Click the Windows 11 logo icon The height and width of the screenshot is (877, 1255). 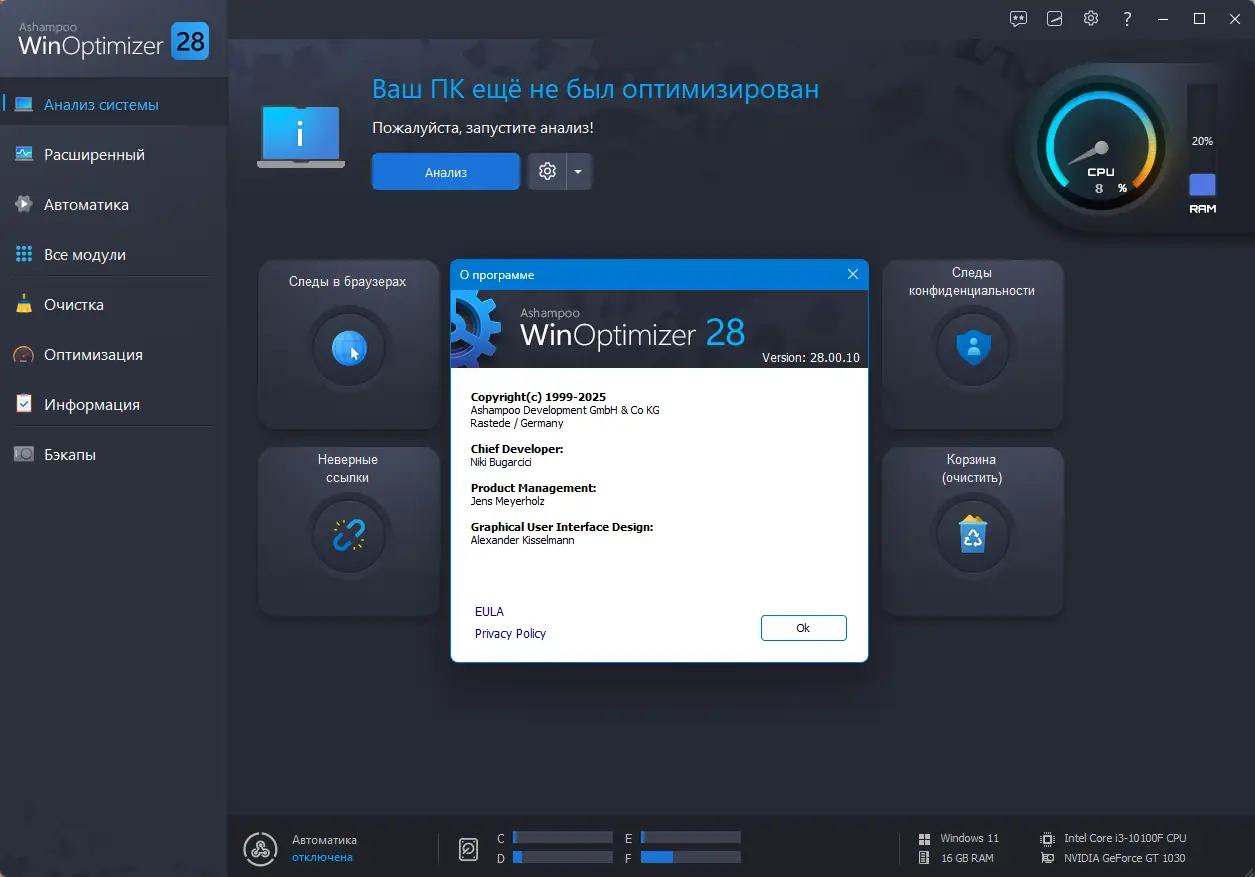tap(924, 838)
